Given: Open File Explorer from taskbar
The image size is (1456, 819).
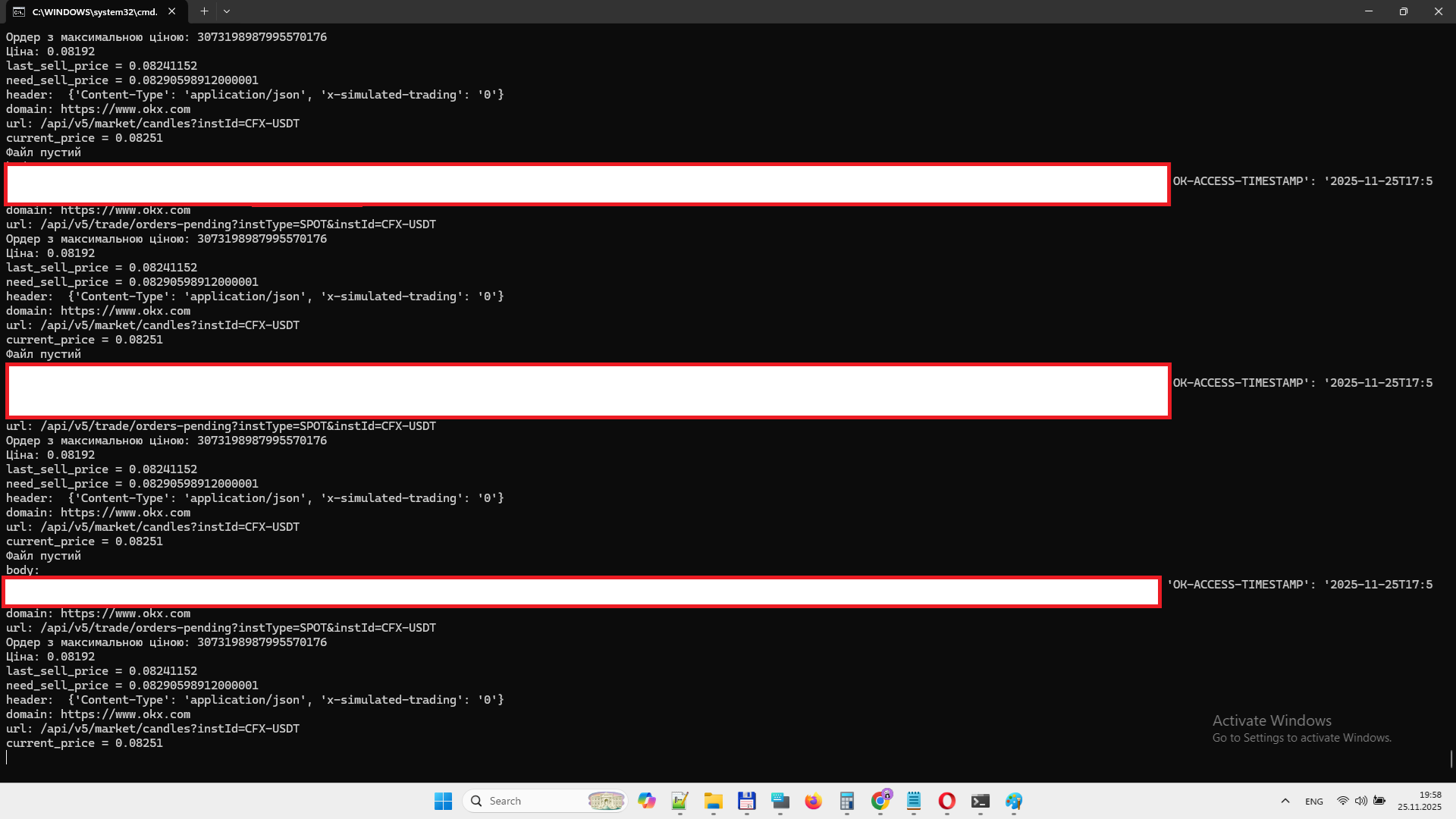Looking at the screenshot, I should click(x=713, y=801).
